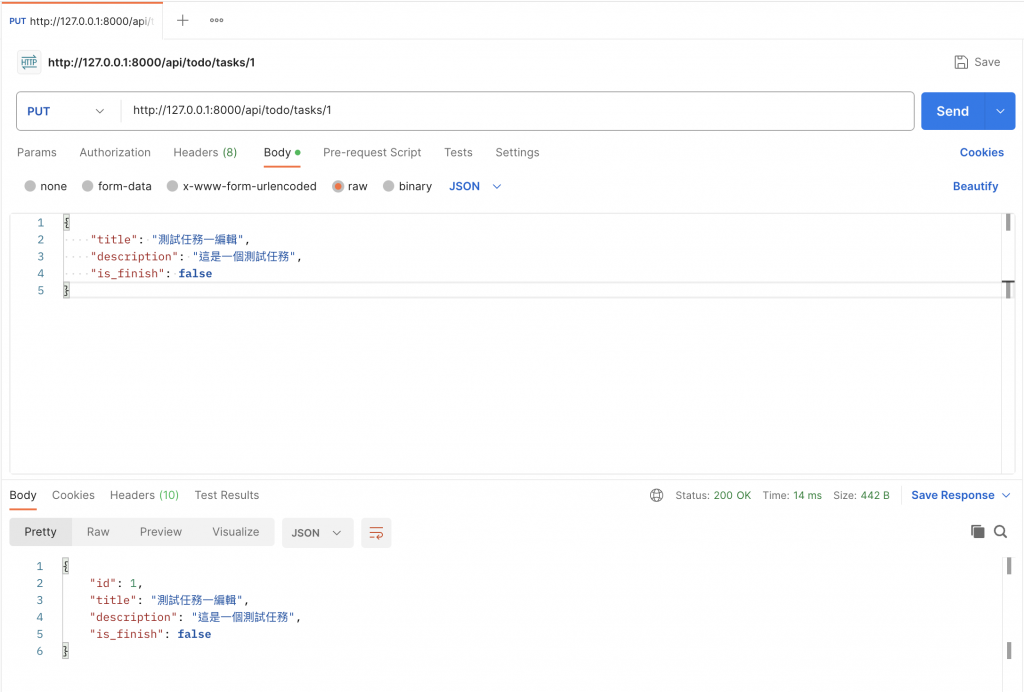Click the Cookies link
The width and height of the screenshot is (1024, 692).
[982, 152]
